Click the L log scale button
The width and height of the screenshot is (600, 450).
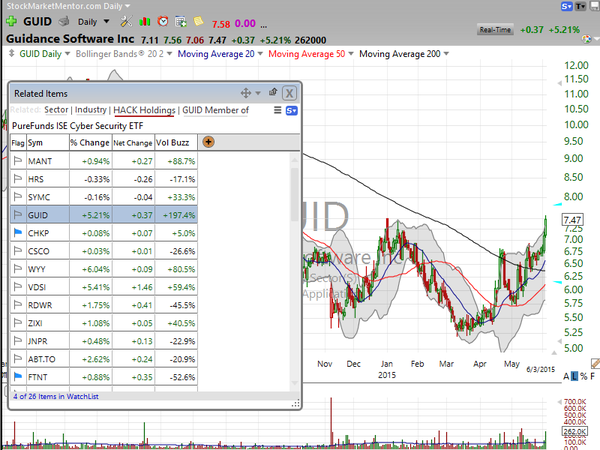[x=575, y=376]
